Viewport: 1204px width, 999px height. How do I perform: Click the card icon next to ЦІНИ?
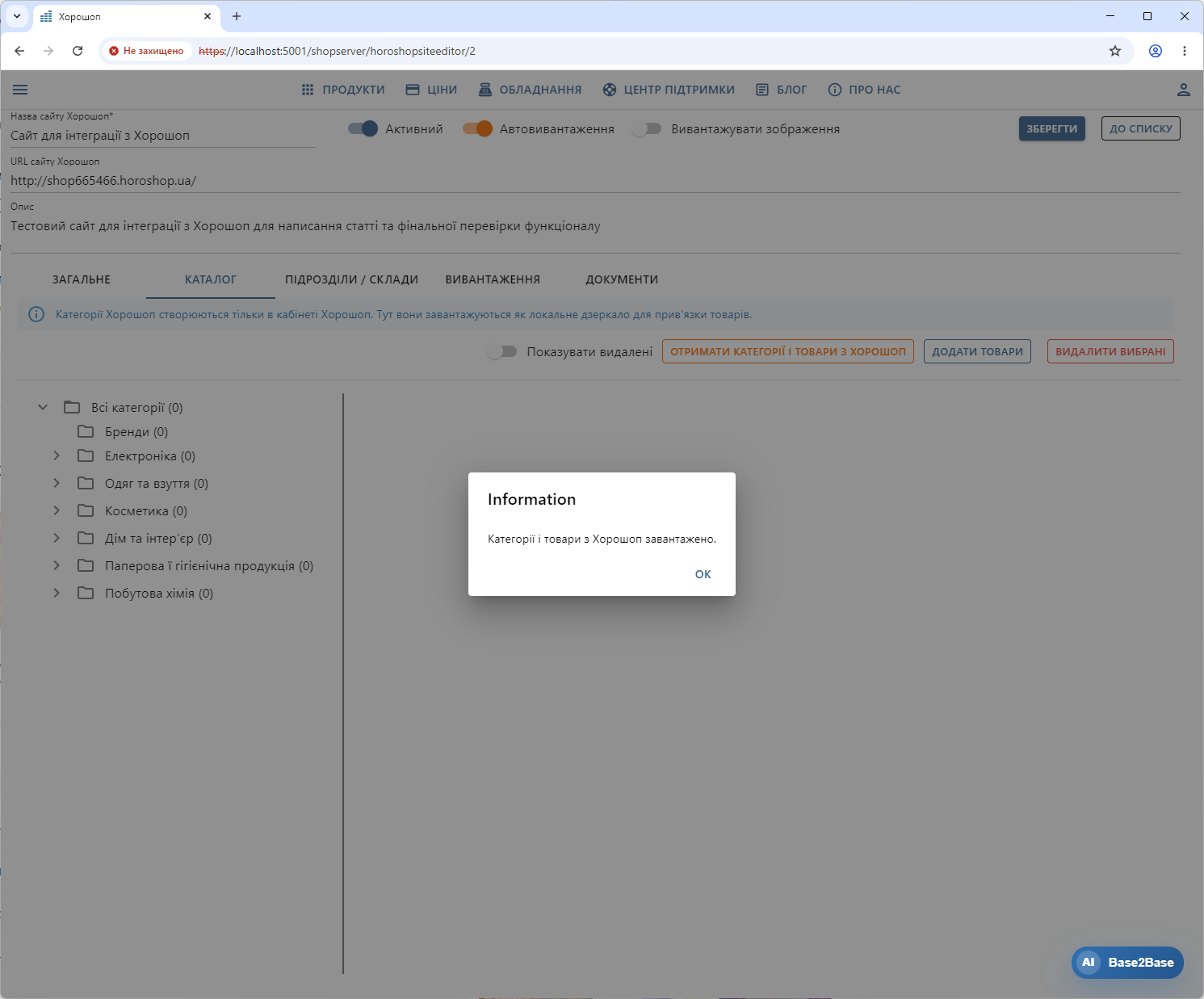click(x=413, y=90)
